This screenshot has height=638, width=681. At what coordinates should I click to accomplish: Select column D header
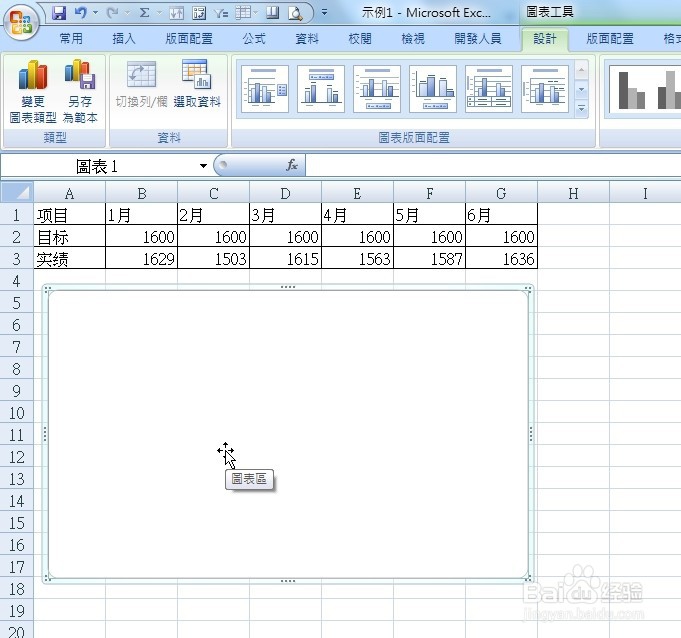click(285, 193)
